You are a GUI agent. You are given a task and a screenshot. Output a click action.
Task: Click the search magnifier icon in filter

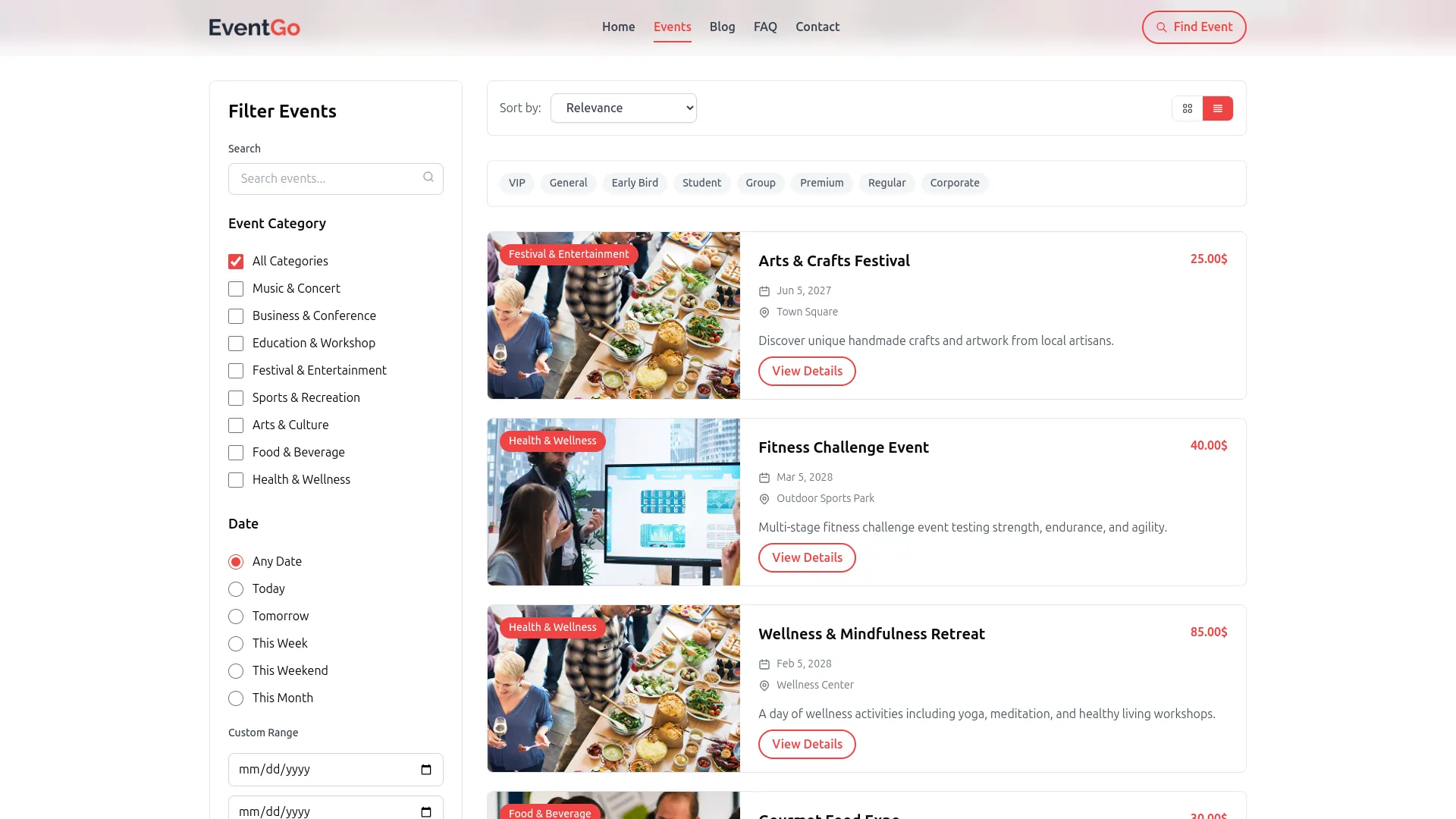tap(428, 177)
